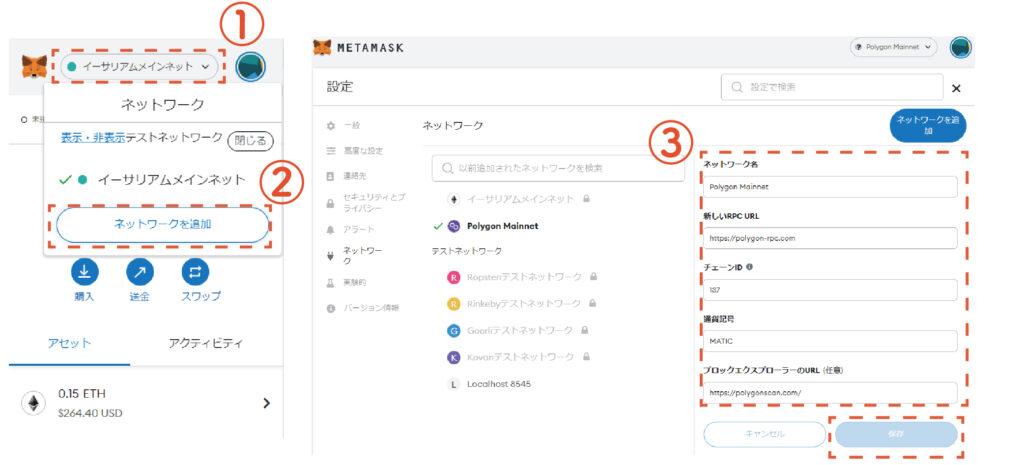Open 連絡先 settings section
This screenshot has width=1024, height=465.
coord(353,177)
